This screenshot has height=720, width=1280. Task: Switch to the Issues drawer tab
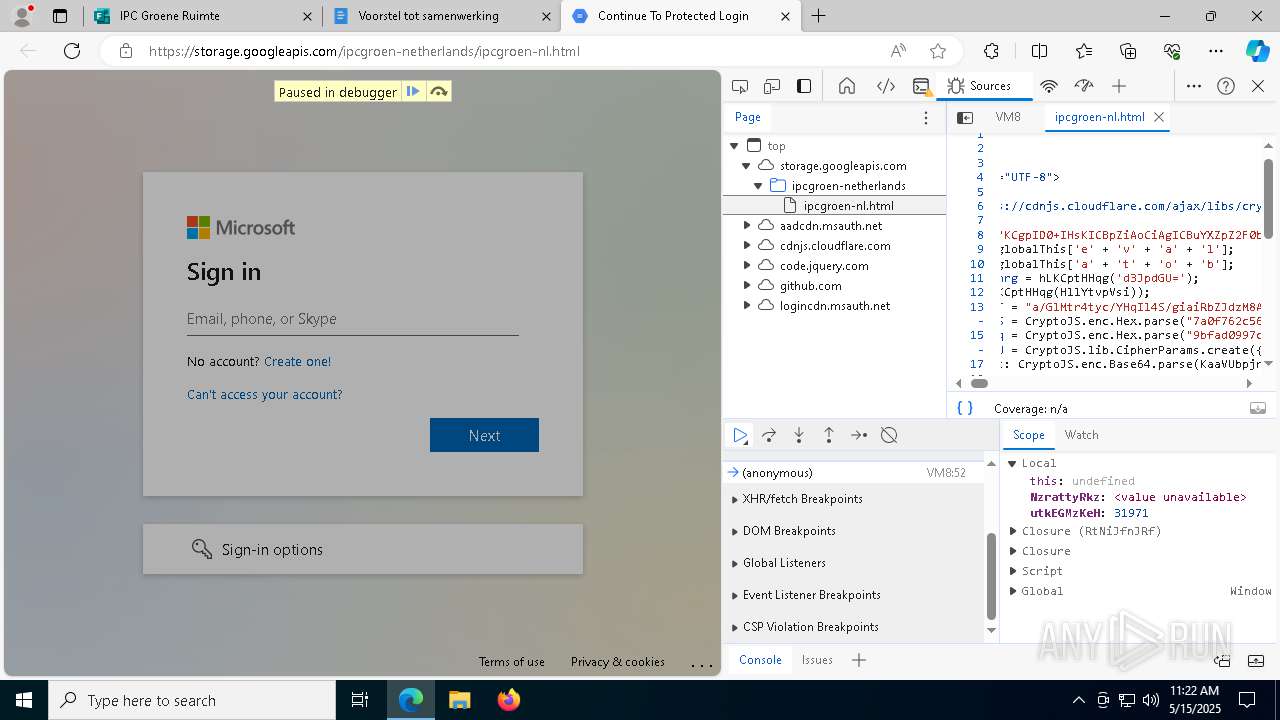click(x=816, y=660)
